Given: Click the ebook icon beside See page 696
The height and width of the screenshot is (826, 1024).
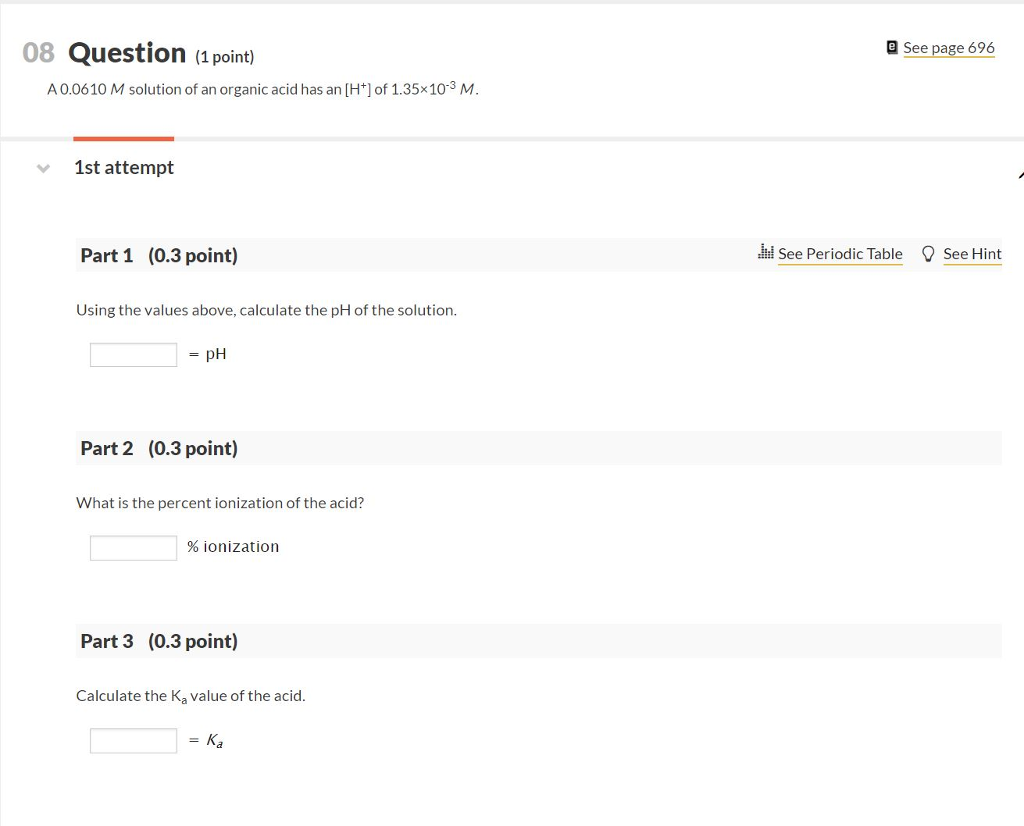Looking at the screenshot, I should [x=892, y=47].
